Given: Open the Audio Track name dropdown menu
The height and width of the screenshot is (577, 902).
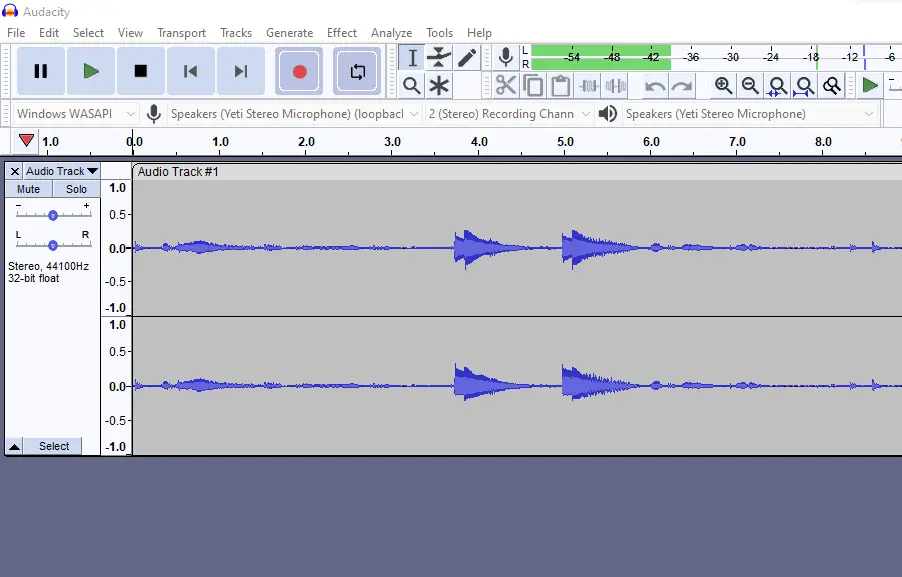Looking at the screenshot, I should [x=62, y=171].
